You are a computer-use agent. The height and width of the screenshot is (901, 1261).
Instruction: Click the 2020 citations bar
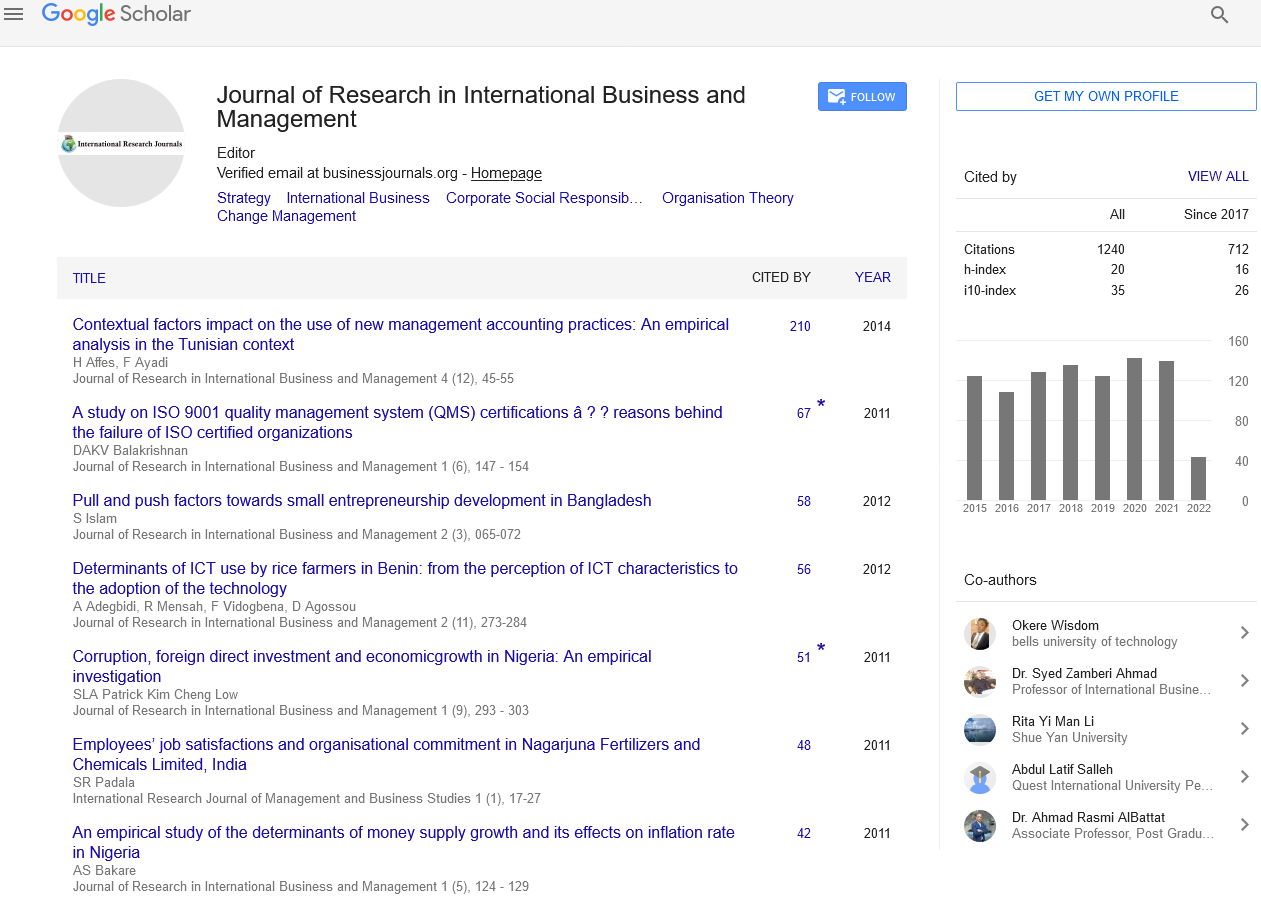pyautogui.click(x=1135, y=429)
